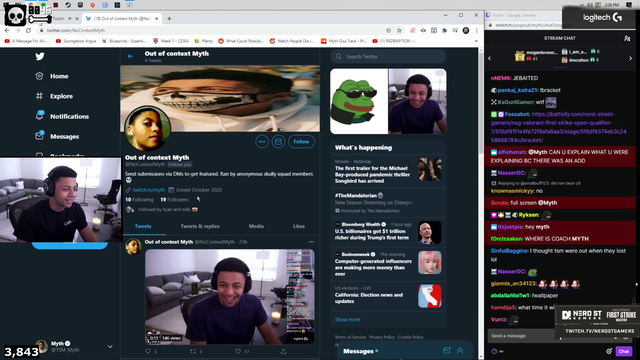Open tweet options three-dot menu
This screenshot has height=360, width=640.
(x=311, y=242)
